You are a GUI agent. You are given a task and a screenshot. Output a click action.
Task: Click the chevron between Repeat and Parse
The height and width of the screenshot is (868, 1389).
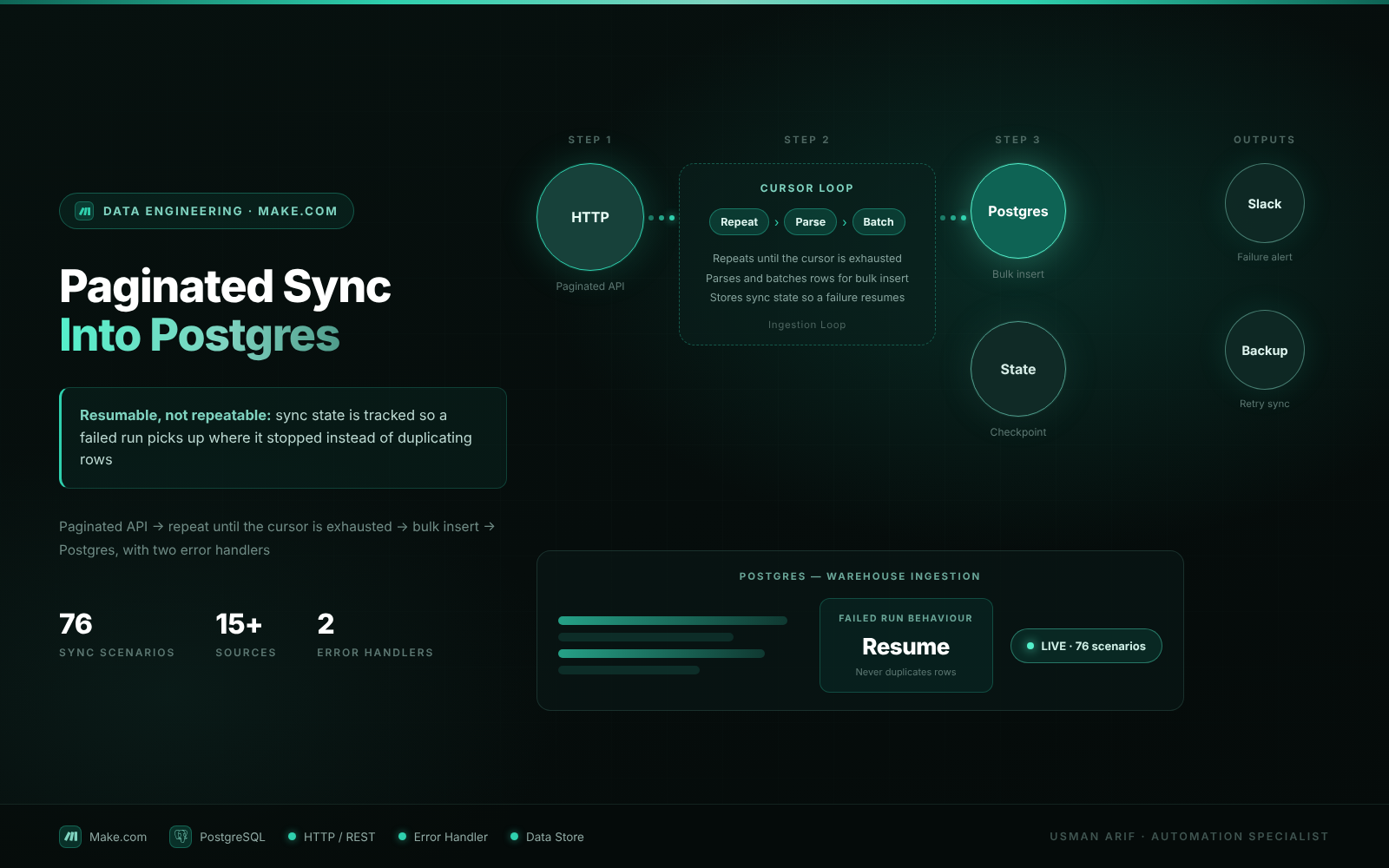point(776,223)
